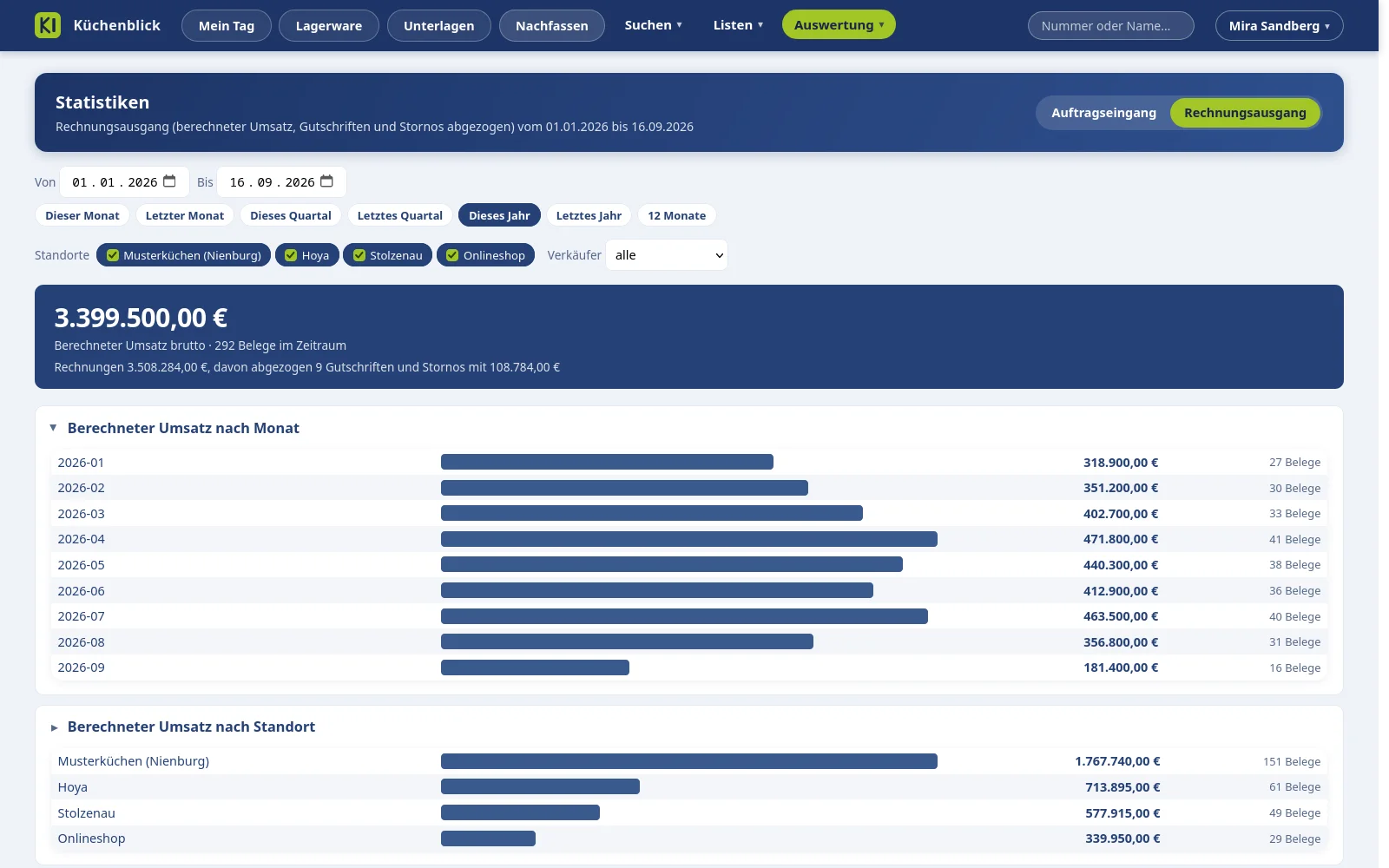Image resolution: width=1389 pixels, height=868 pixels.
Task: Click the Bis date field
Action: pyautogui.click(x=281, y=181)
